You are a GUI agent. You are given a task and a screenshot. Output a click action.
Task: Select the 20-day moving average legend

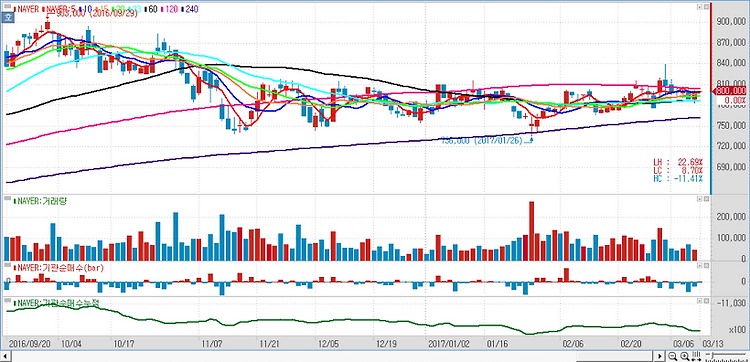(x=119, y=9)
